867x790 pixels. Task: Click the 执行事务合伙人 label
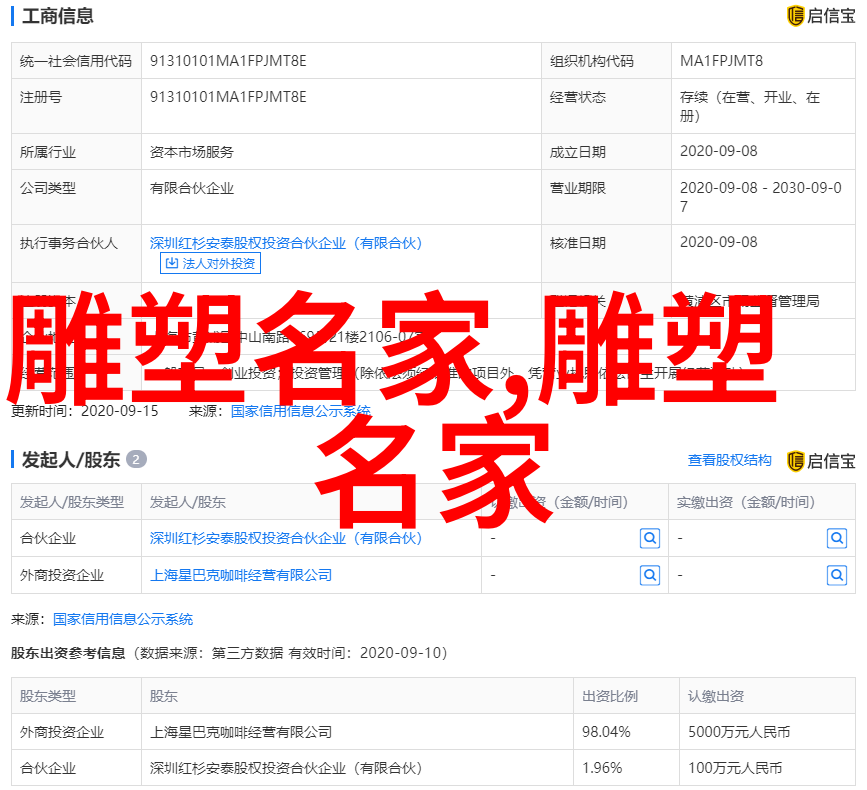(69, 243)
